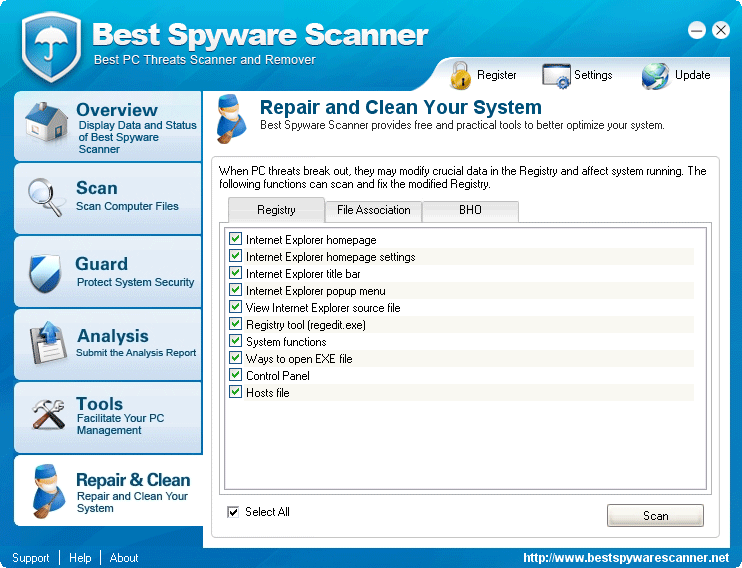Select the Internet Explorer popup menu label
The image size is (742, 568).
(x=316, y=291)
